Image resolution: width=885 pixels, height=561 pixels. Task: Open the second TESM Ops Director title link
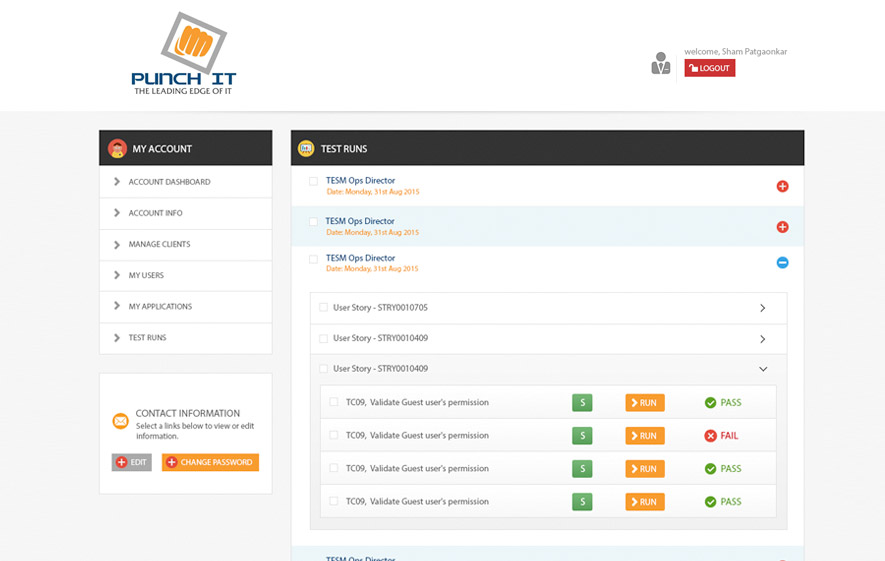coord(360,221)
